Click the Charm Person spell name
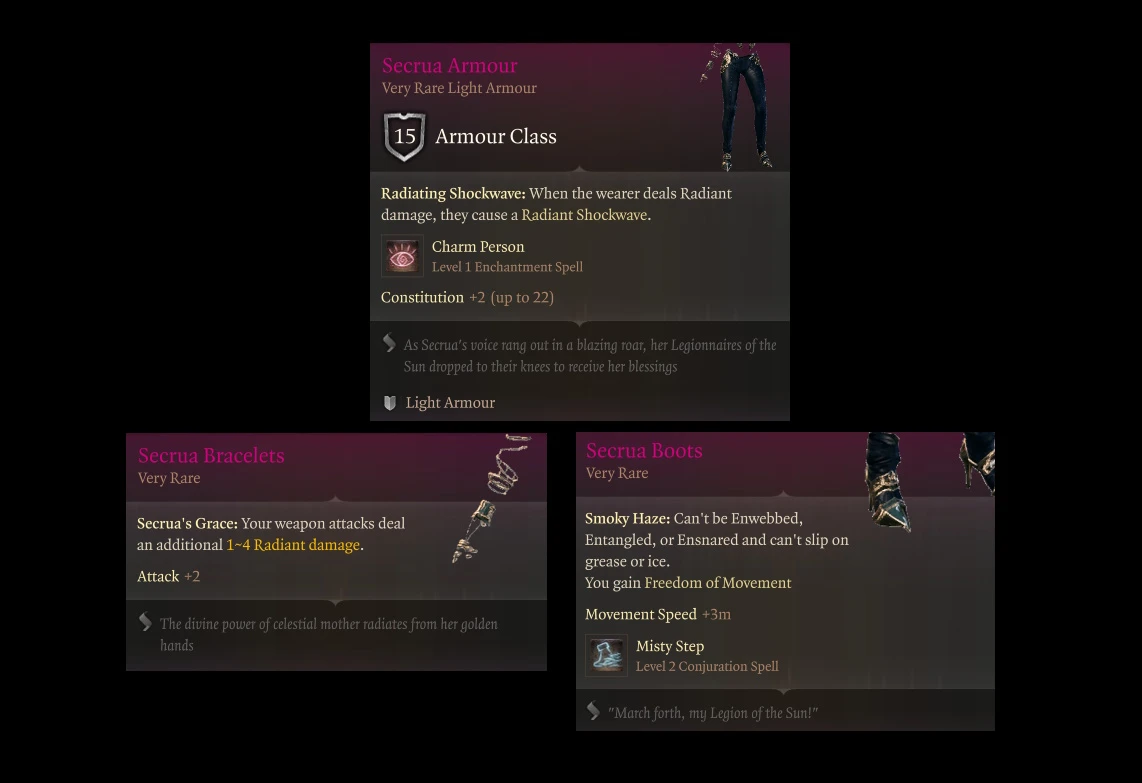 coord(478,247)
